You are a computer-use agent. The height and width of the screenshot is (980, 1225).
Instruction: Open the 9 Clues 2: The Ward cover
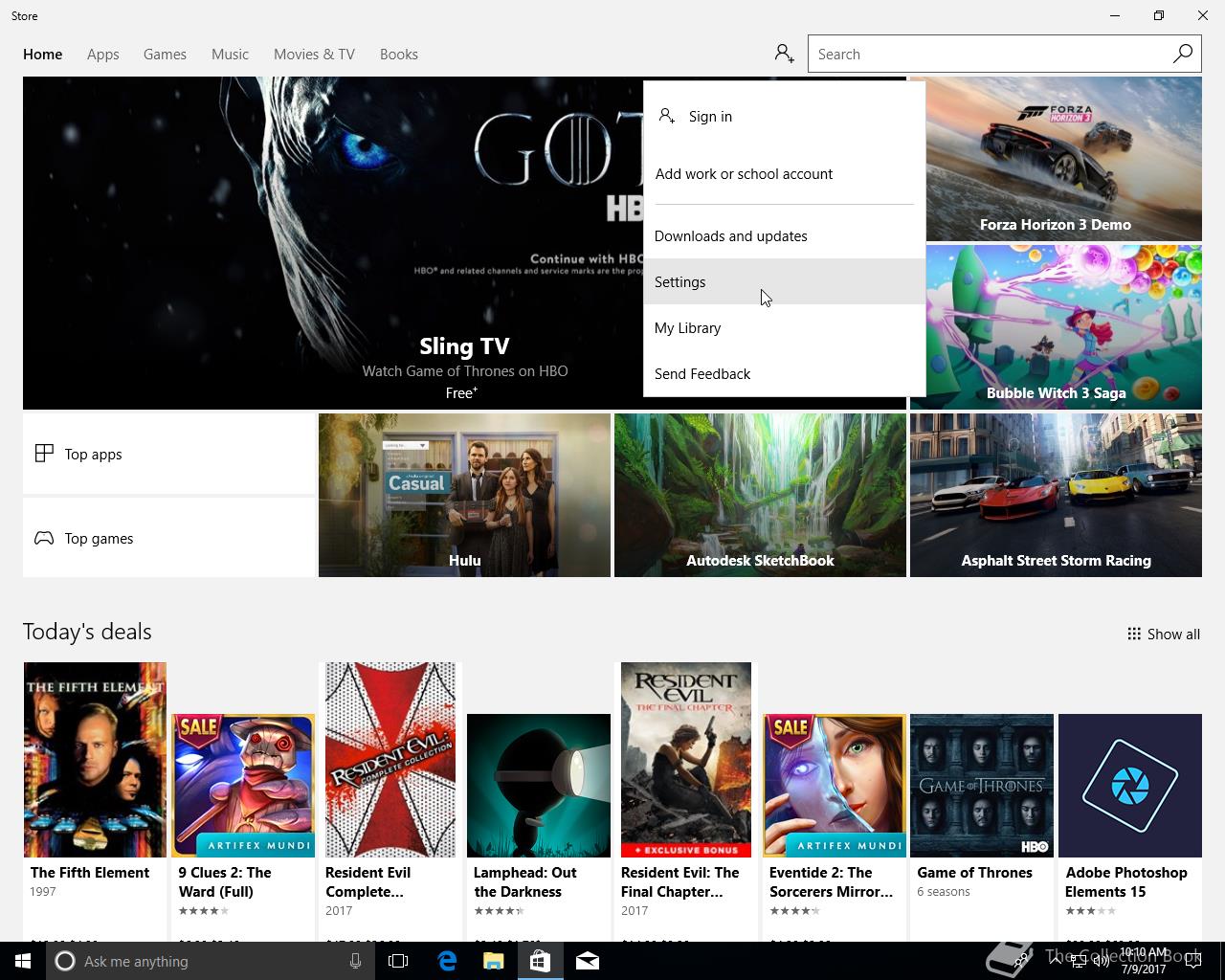[243, 786]
